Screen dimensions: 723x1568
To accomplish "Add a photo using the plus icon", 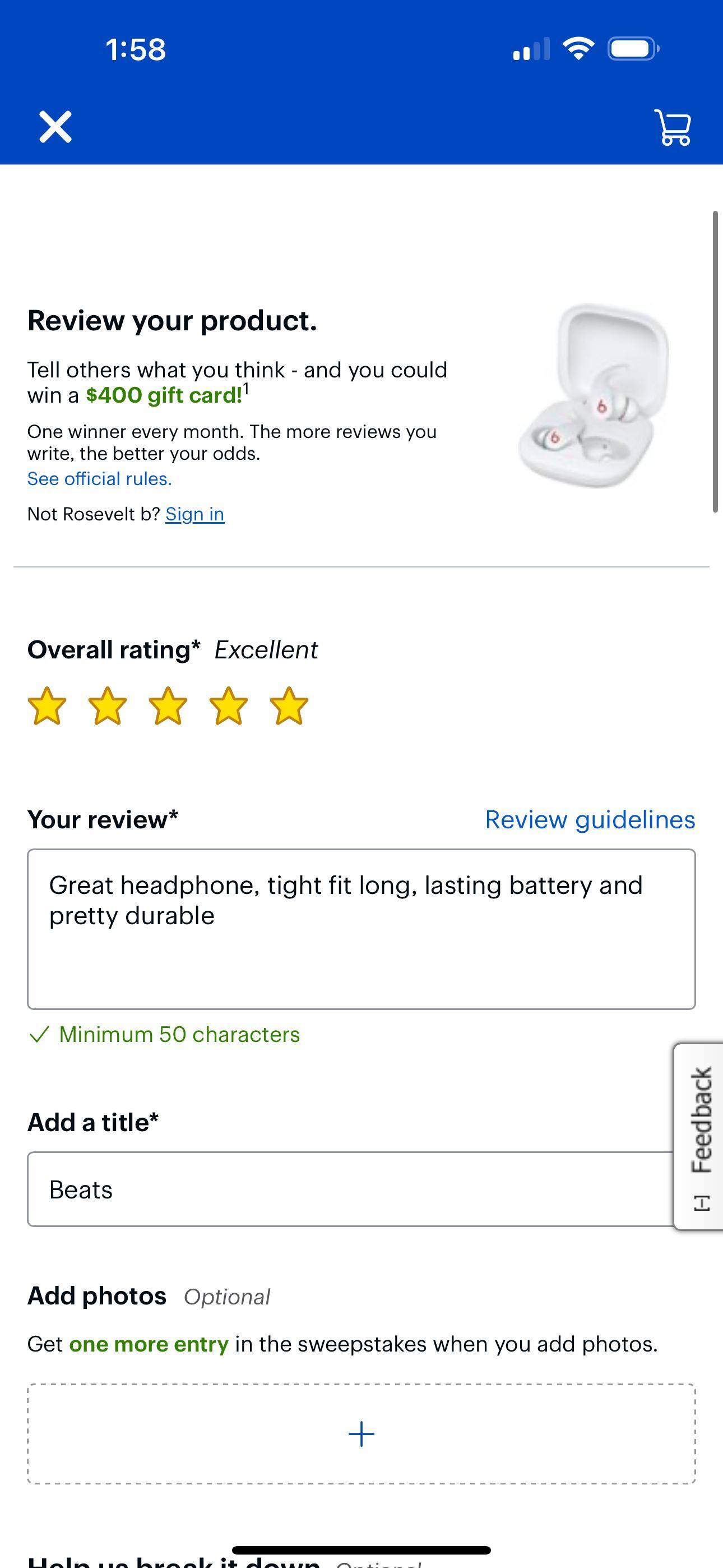I will [361, 1433].
